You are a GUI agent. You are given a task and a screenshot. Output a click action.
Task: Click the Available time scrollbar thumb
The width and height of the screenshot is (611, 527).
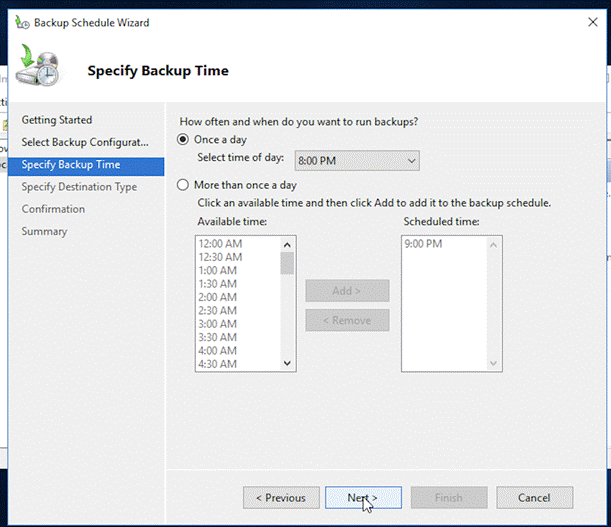point(288,264)
